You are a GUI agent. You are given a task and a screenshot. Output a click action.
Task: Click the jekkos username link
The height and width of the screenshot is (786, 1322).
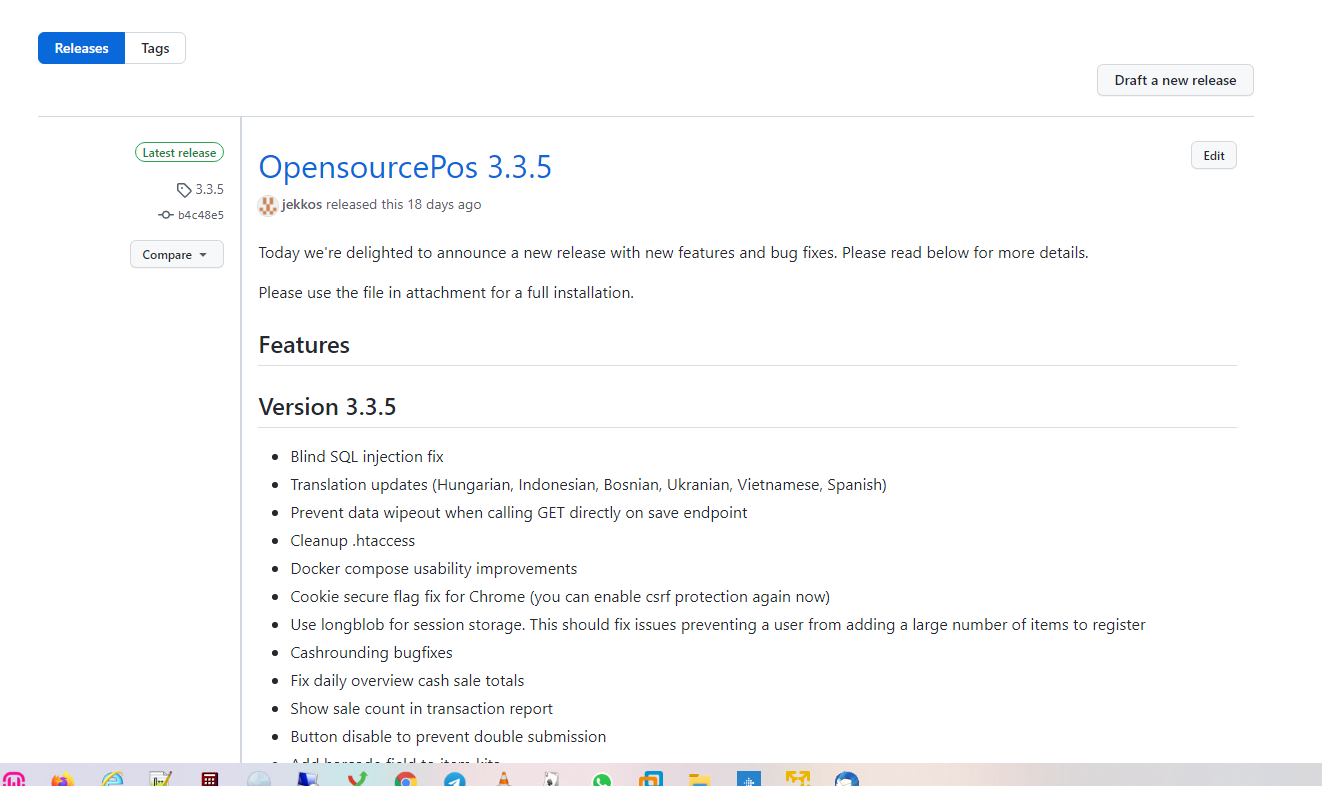tap(300, 204)
